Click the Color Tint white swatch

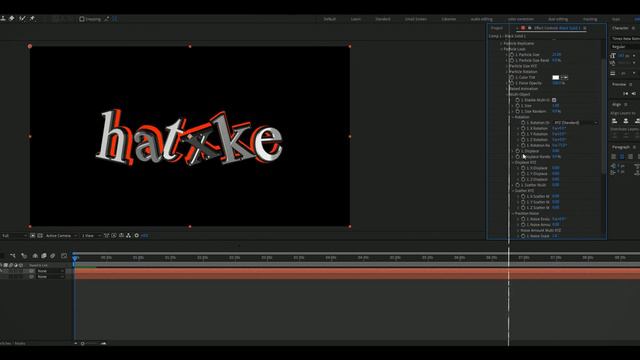tap(556, 77)
